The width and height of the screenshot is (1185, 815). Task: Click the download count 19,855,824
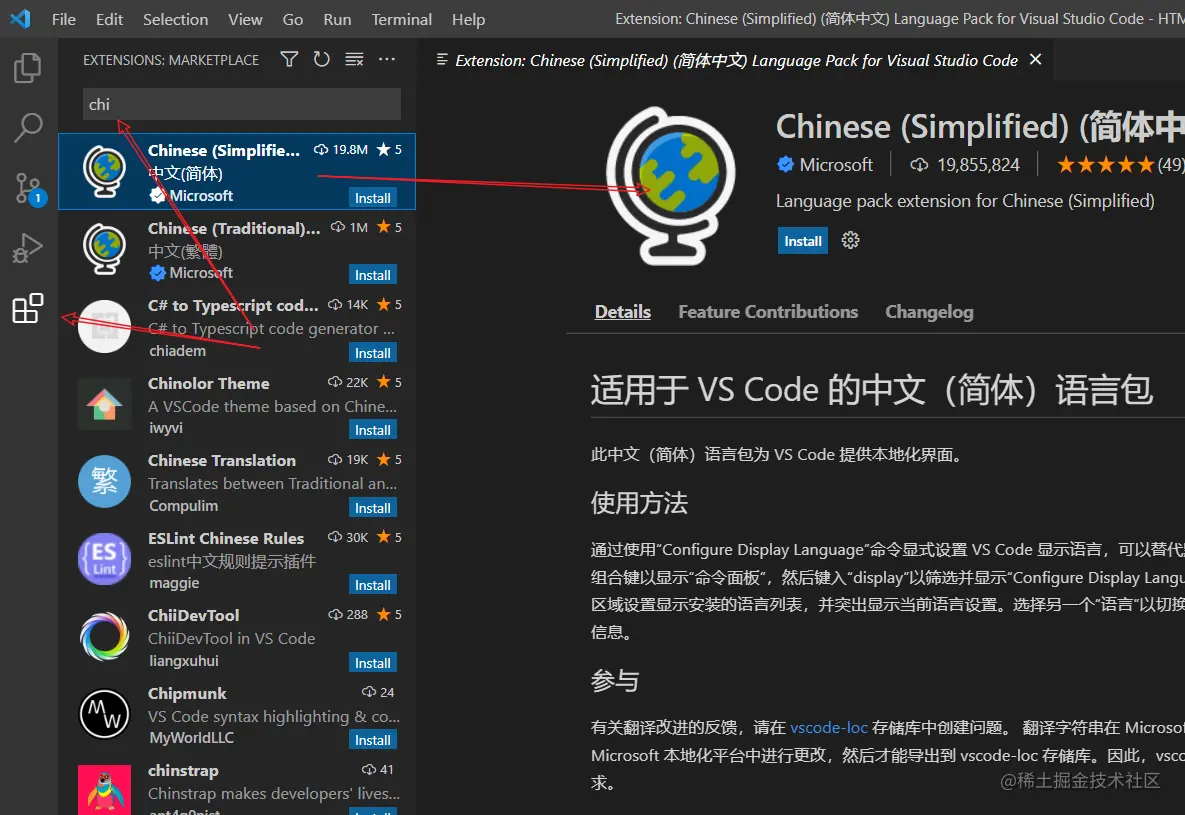978,164
